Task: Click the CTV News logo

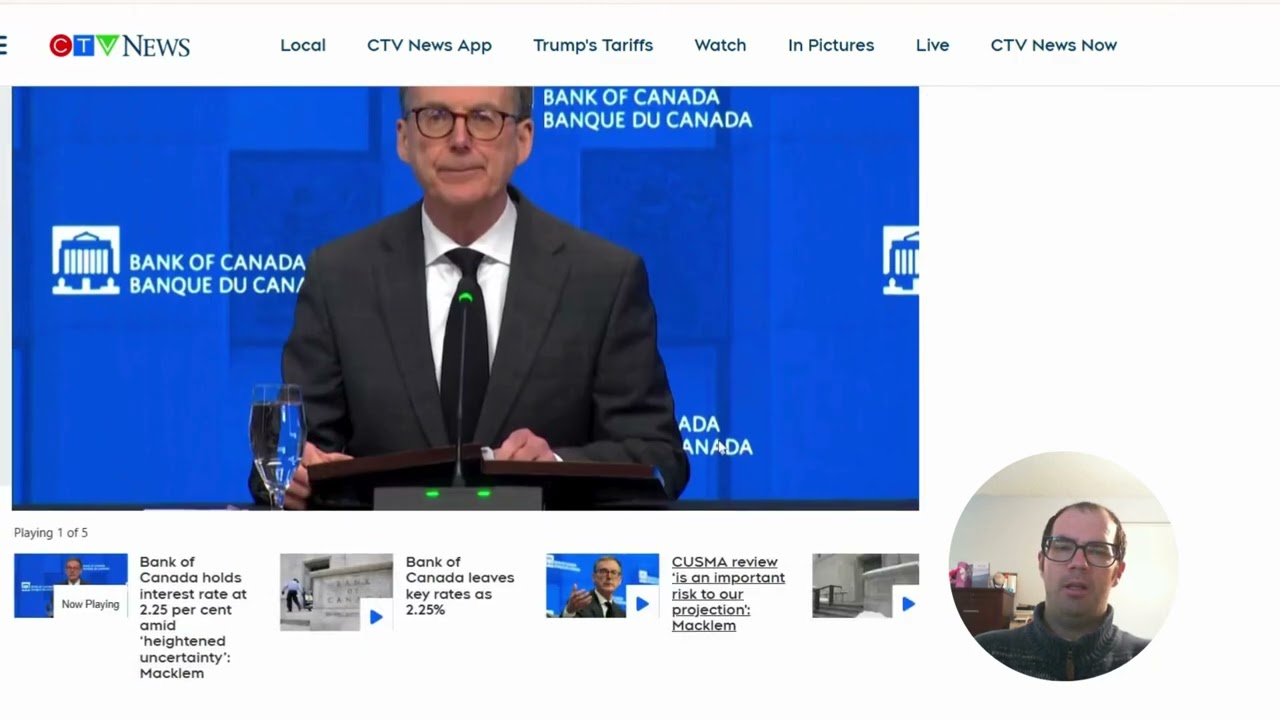Action: click(x=119, y=46)
